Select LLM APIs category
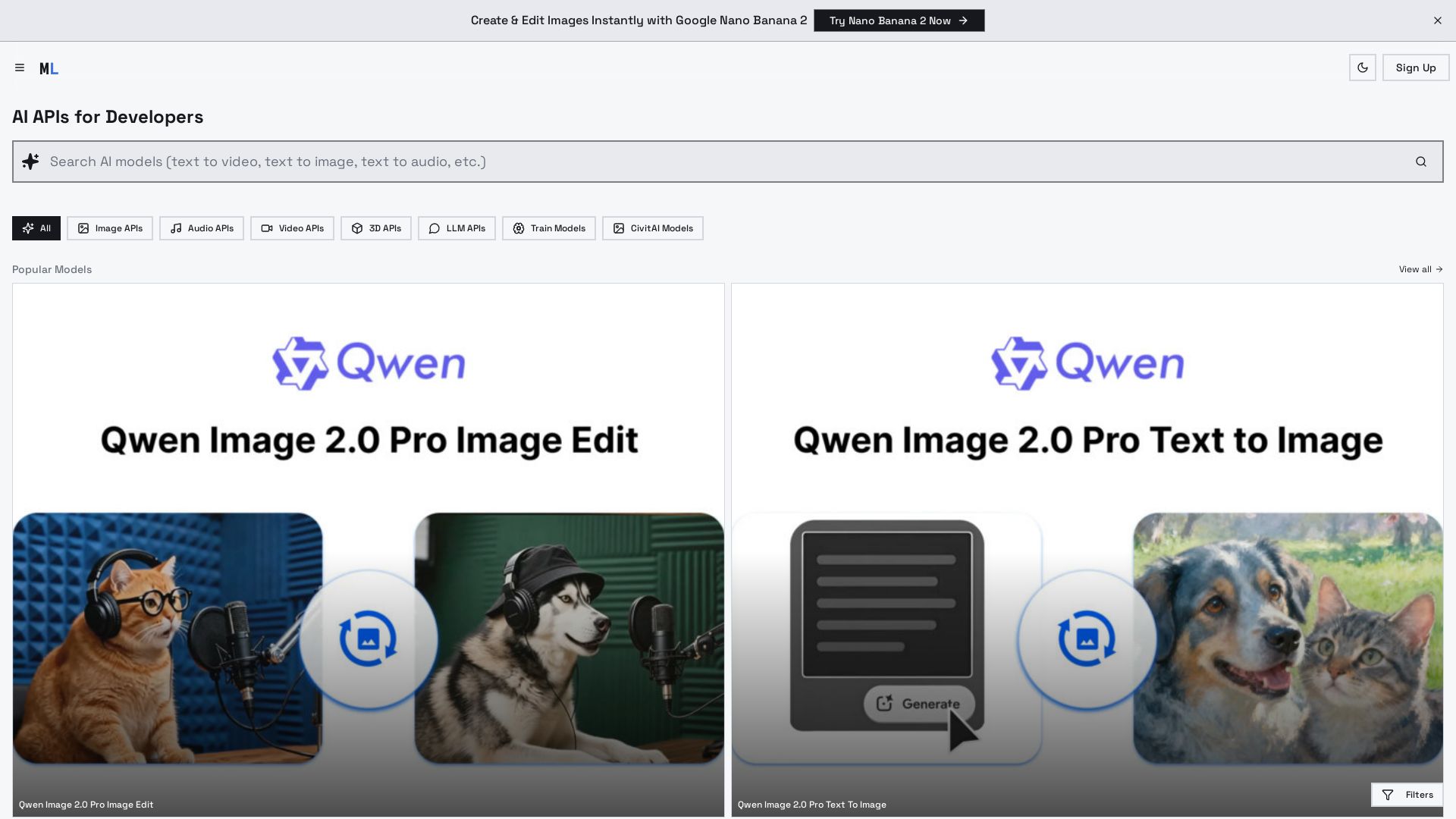Screen dimensions: 1456x819 click(457, 228)
